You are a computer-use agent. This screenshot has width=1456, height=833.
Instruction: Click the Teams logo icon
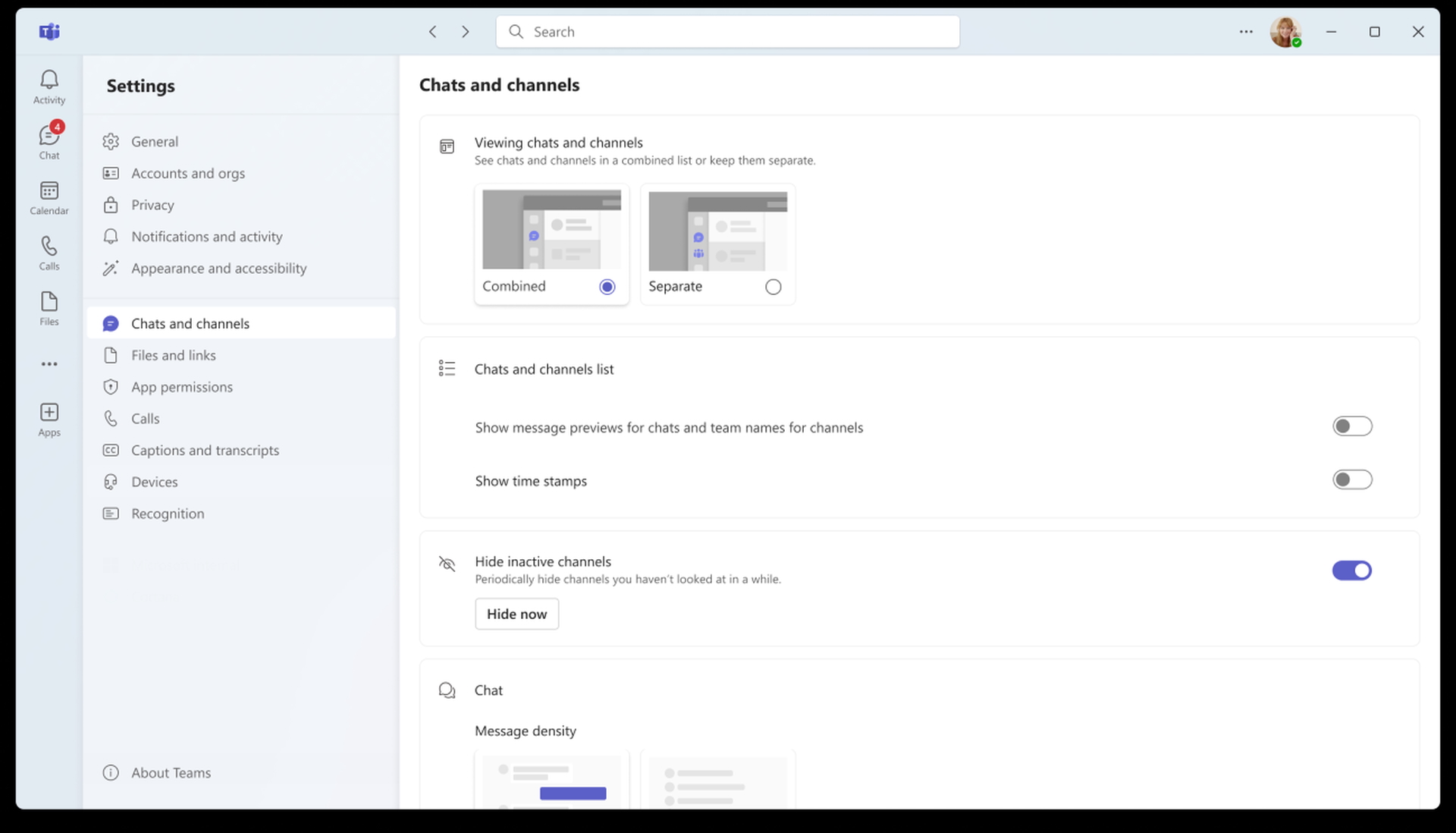click(x=50, y=31)
